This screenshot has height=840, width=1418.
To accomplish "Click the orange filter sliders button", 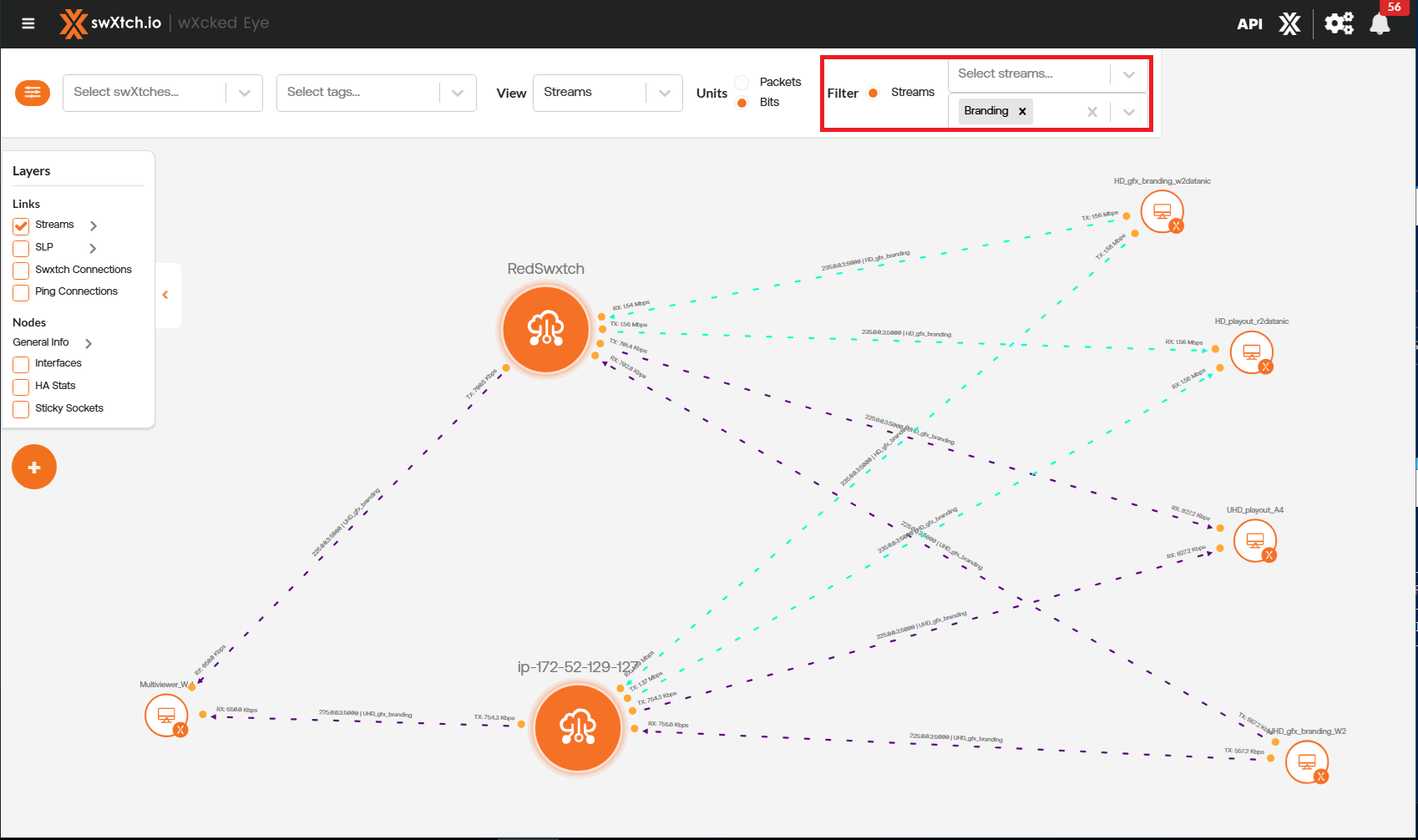I will (33, 93).
